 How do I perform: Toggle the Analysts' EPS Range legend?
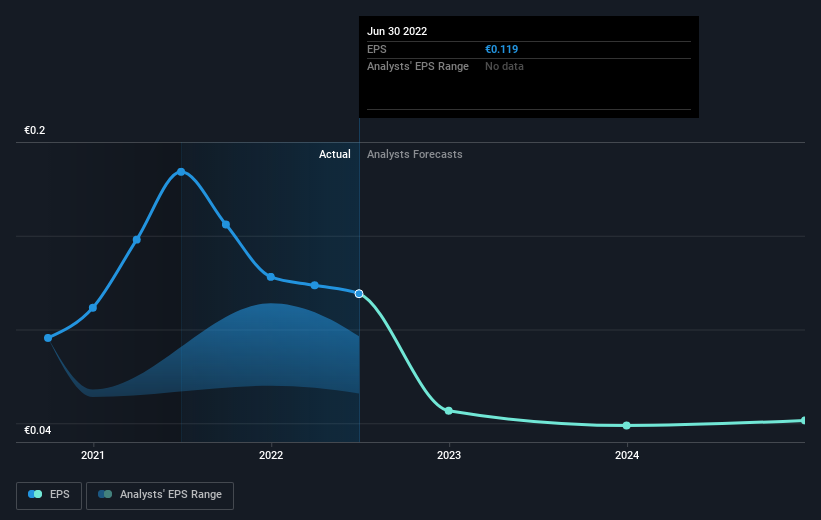click(x=160, y=495)
